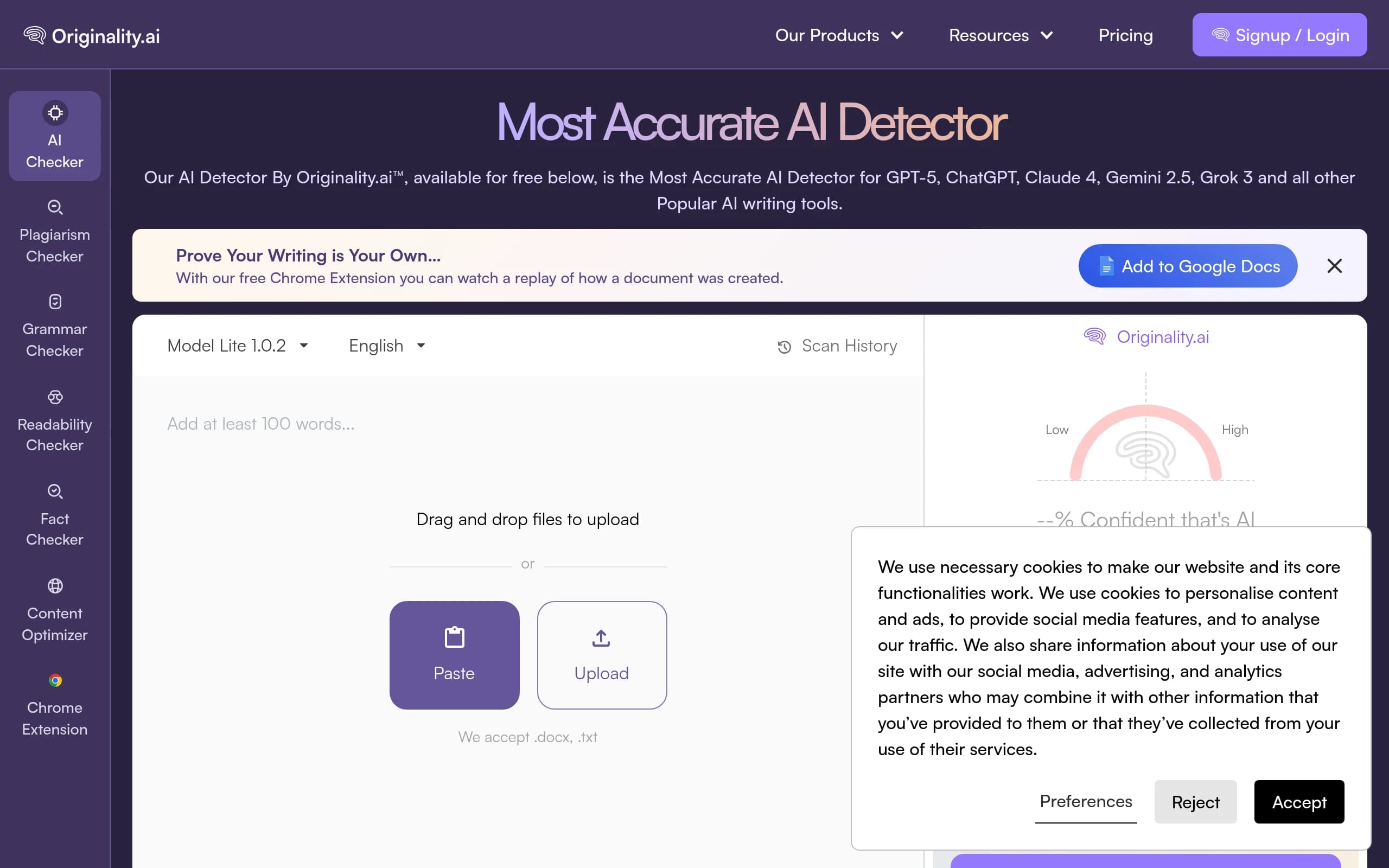Open the AI Checker sidebar tool
Screen dimensions: 1389x868
(54, 136)
